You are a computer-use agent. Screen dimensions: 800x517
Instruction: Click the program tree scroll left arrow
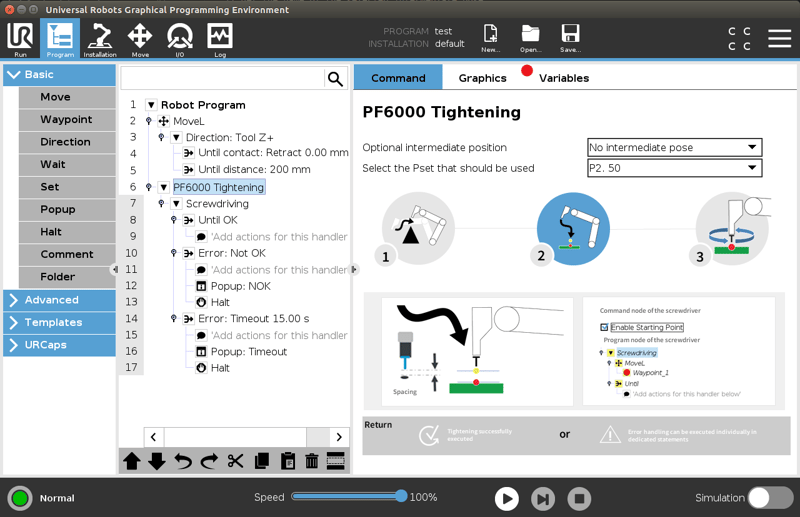pyautogui.click(x=154, y=437)
